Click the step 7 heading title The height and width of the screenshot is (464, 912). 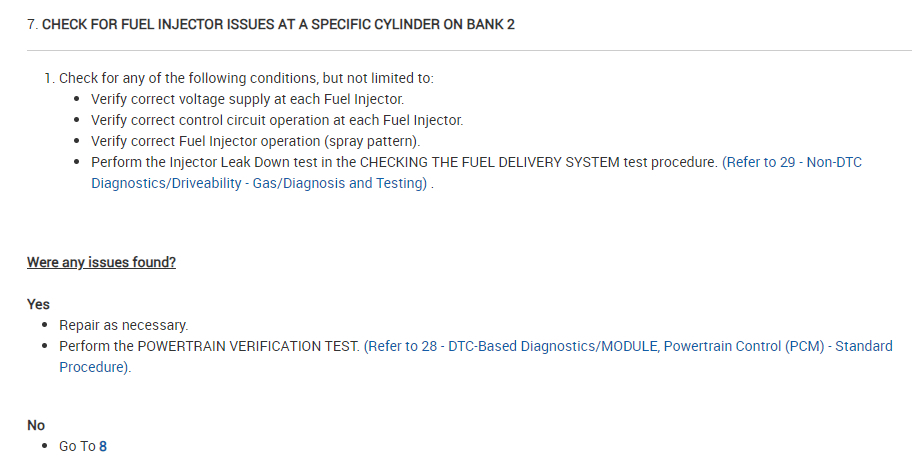270,24
